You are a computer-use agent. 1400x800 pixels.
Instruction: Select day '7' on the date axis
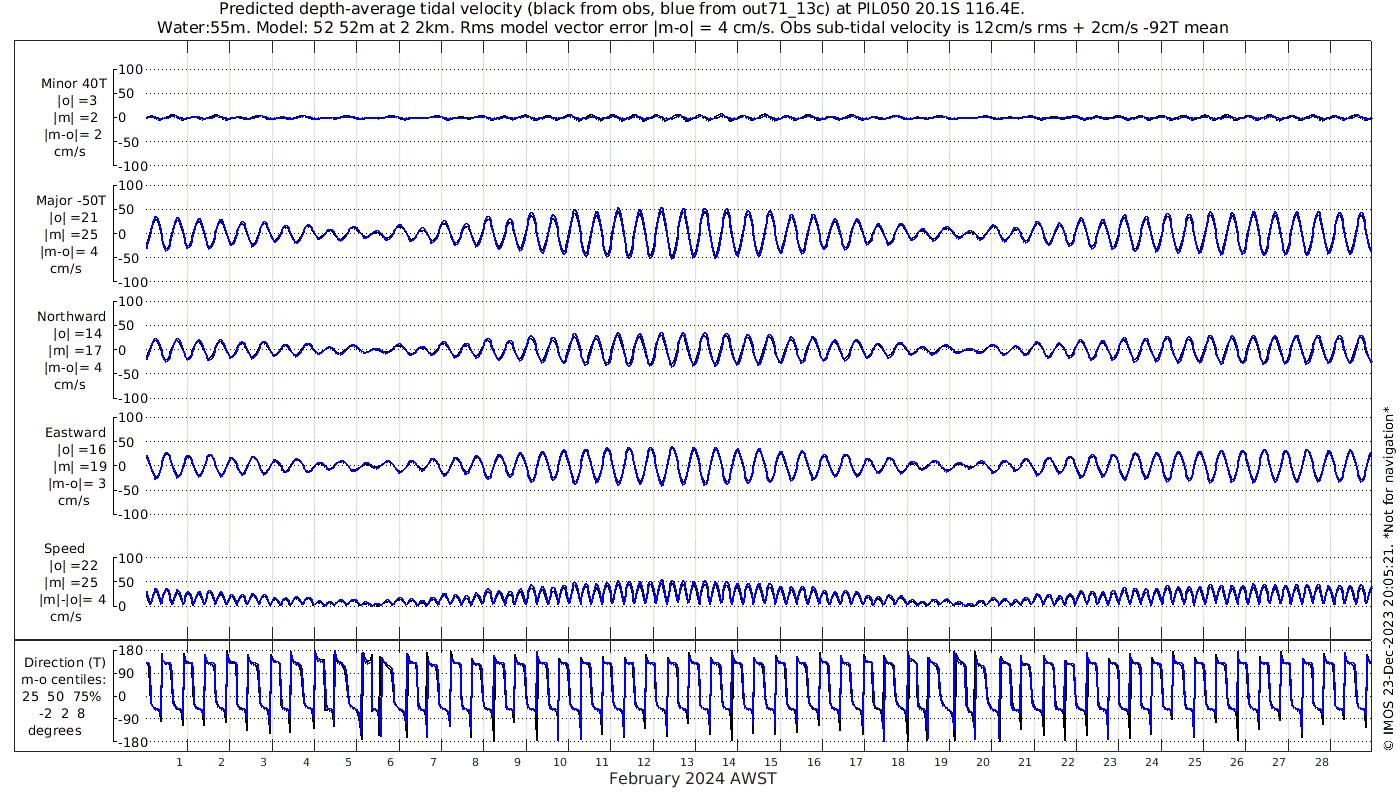click(433, 762)
